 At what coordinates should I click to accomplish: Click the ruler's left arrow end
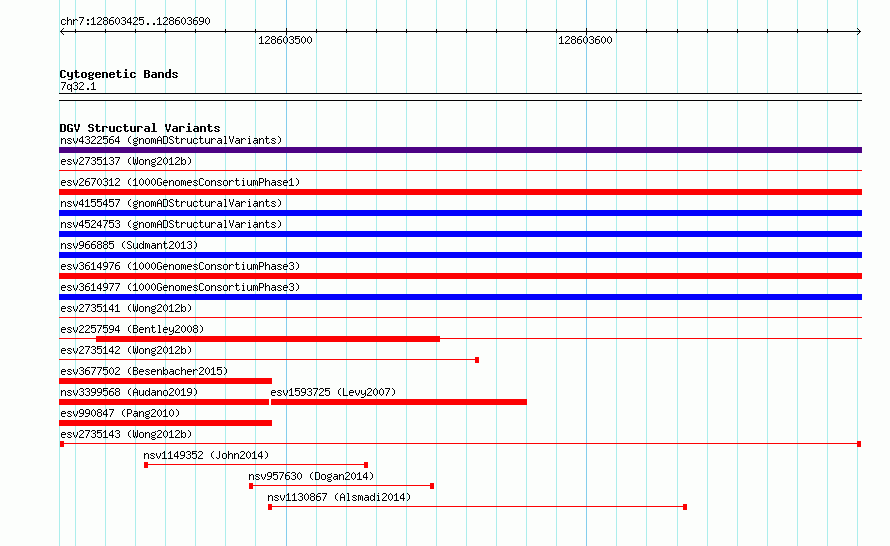[x=62, y=32]
